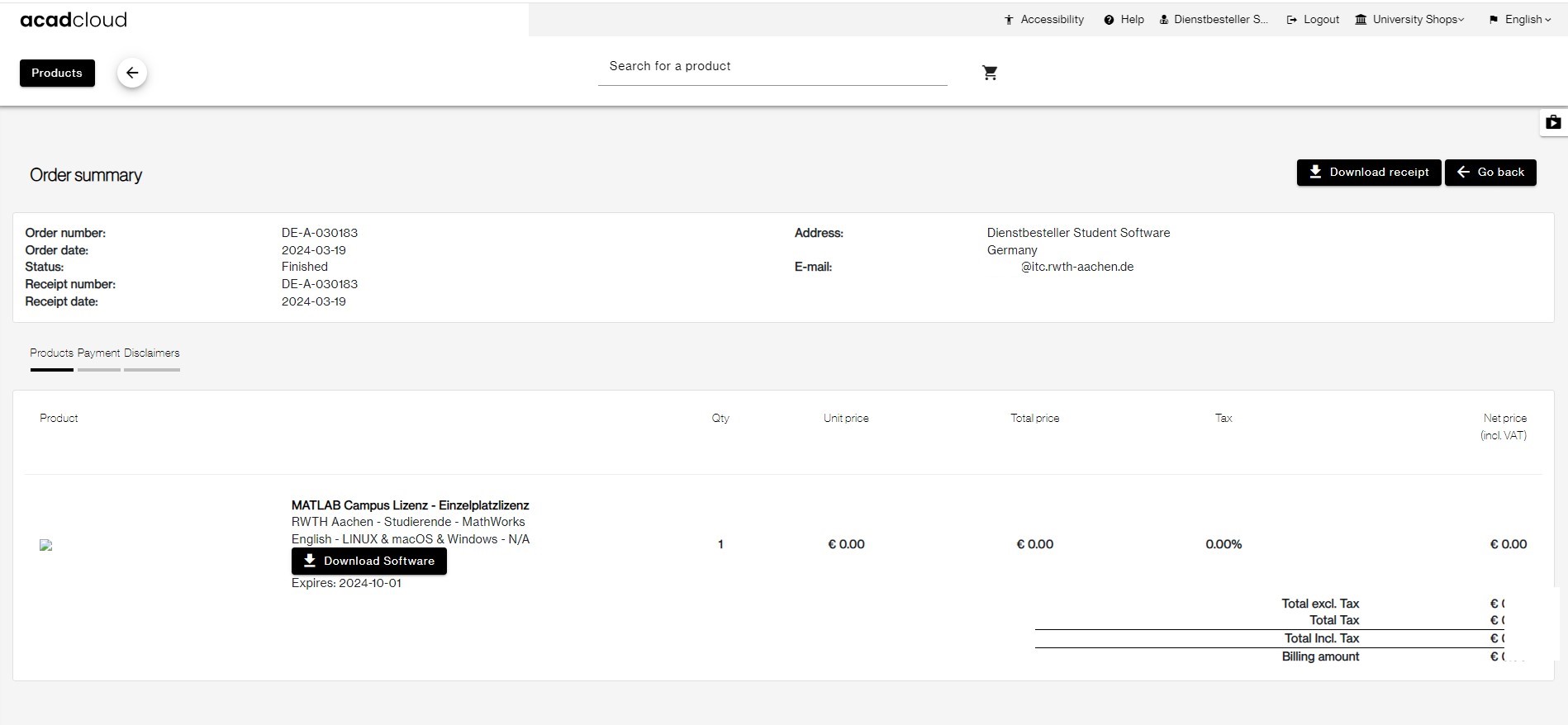
Task: Click the Logout icon
Action: click(1292, 20)
